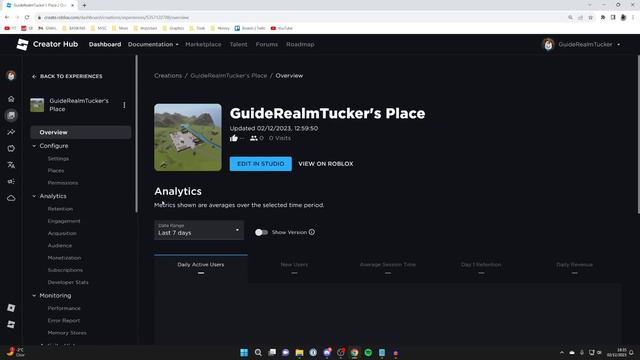Viewport: 640px width, 360px height.
Task: Open three-dot menu beside GuideRealmTucker's Place
Action: point(124,105)
